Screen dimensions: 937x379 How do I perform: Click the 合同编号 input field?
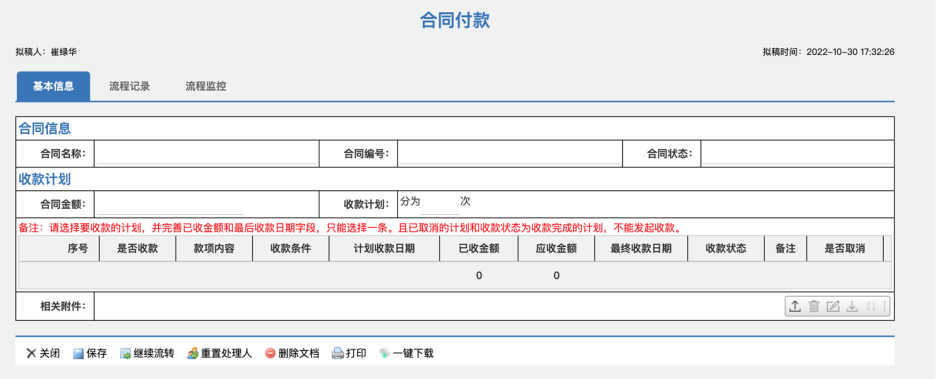click(510, 154)
